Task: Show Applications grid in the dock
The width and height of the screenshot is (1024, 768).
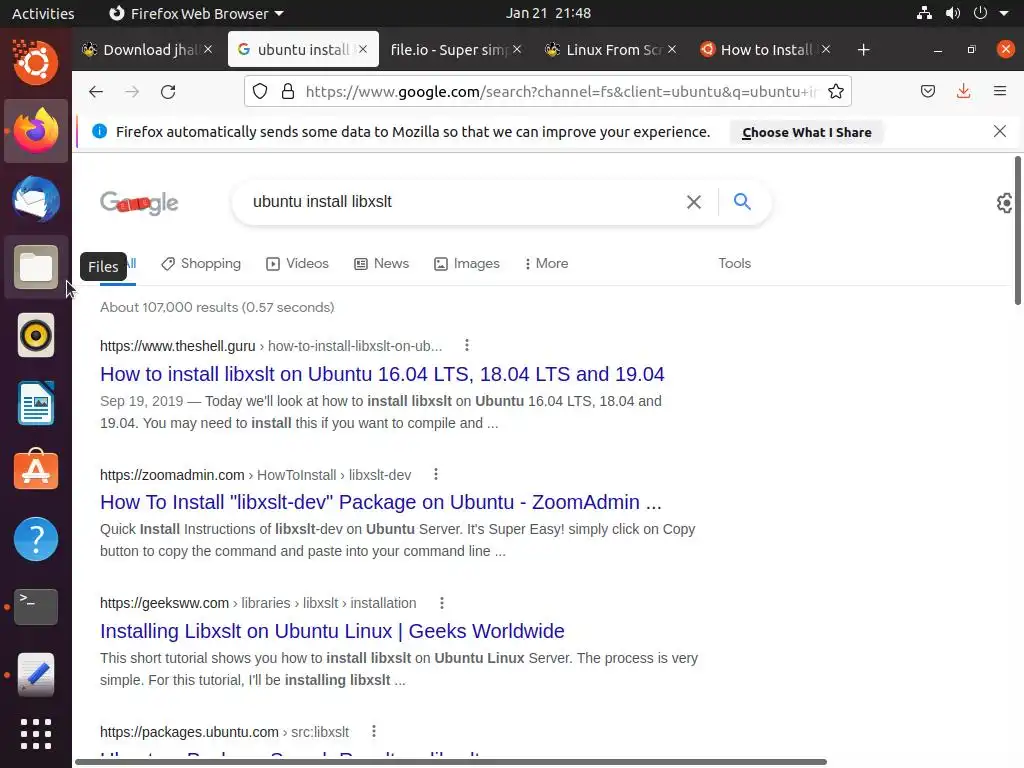Action: coord(36,734)
